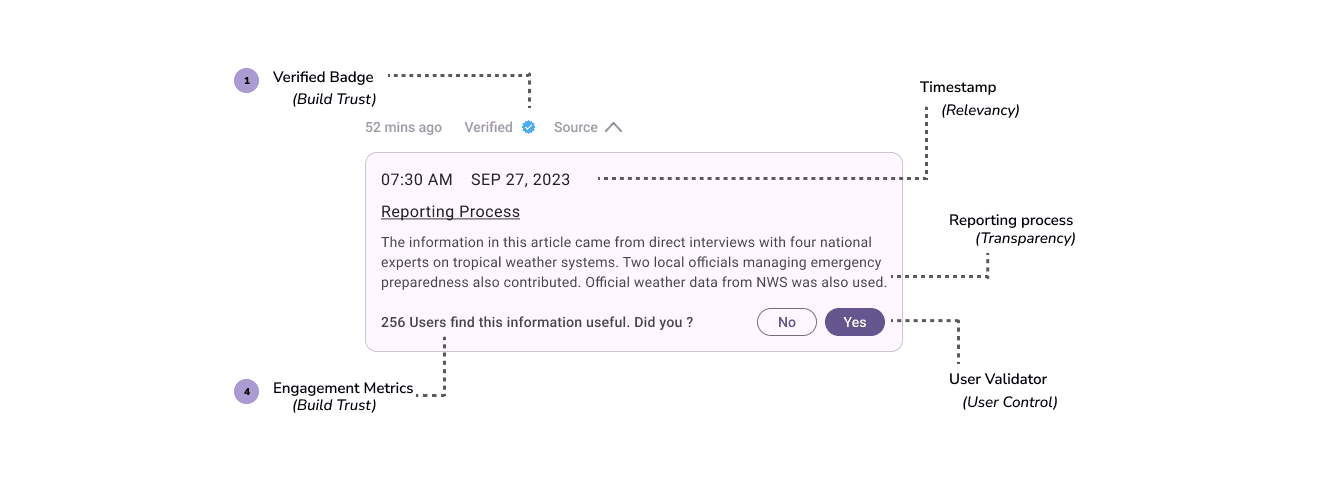Click the 07:30 AM time text
This screenshot has height=482, width=1324.
click(417, 180)
